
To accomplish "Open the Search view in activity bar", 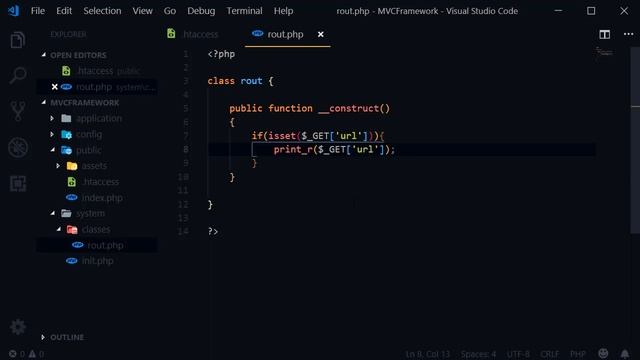I will point(18,76).
